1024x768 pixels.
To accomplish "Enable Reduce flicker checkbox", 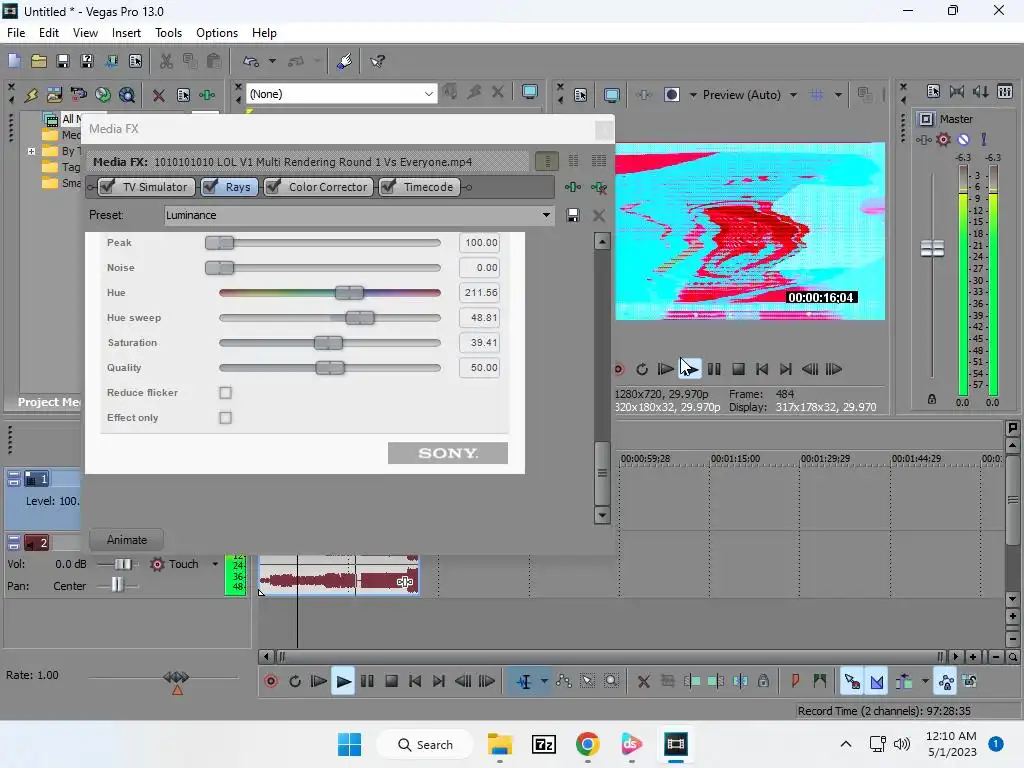I will coord(225,392).
